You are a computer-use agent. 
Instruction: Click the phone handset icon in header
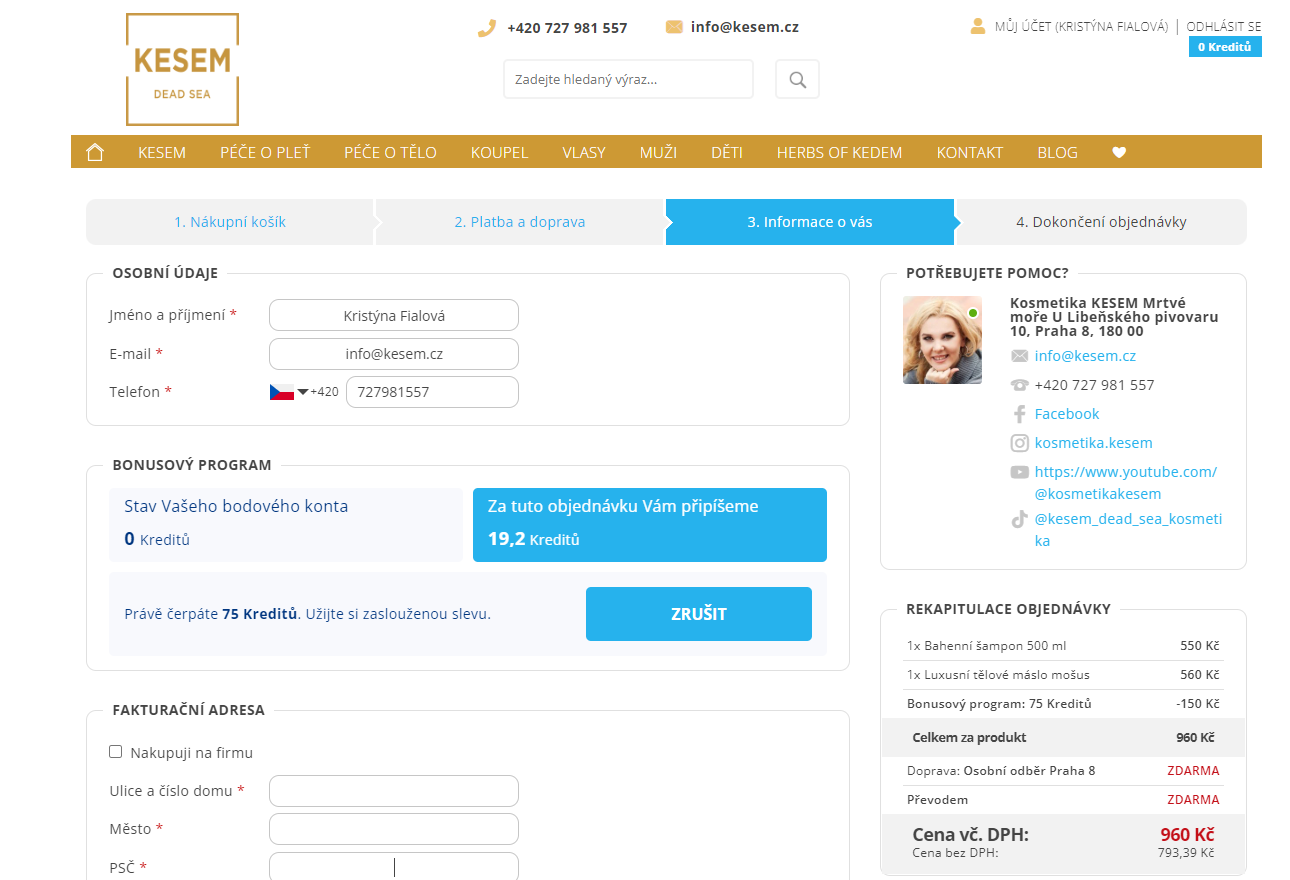click(x=487, y=28)
